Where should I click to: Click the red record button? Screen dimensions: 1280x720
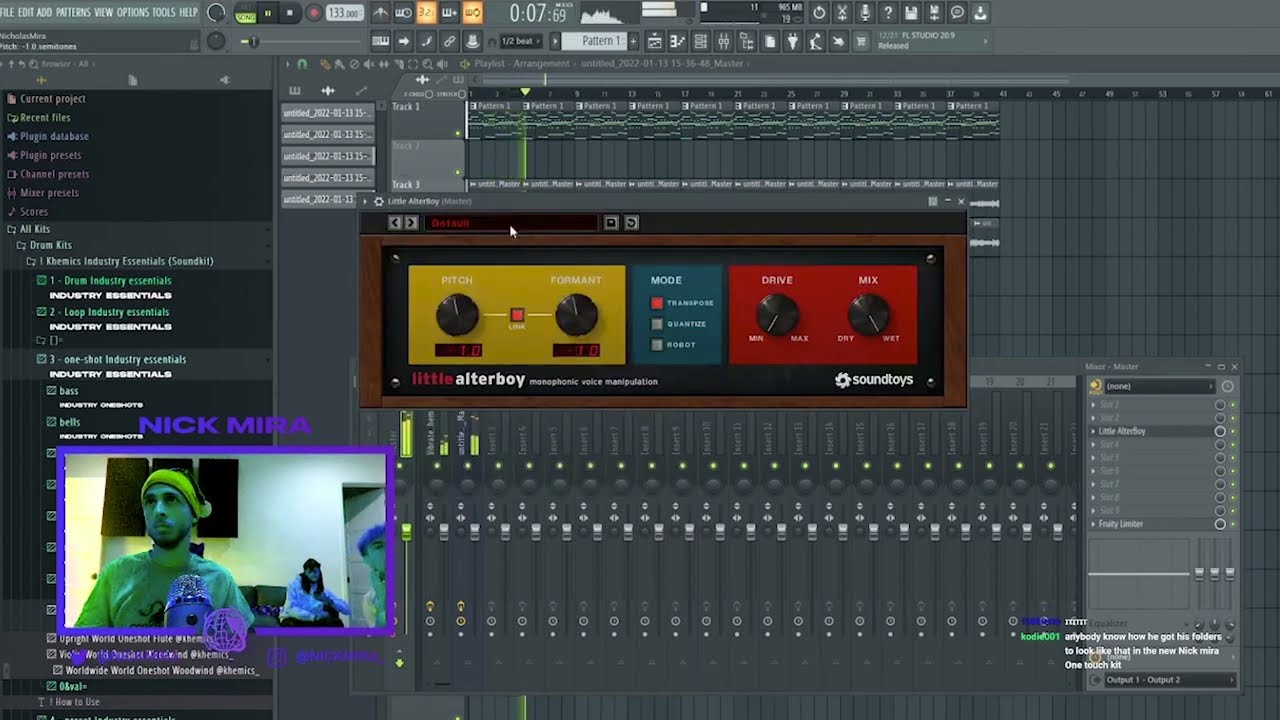pyautogui.click(x=313, y=13)
